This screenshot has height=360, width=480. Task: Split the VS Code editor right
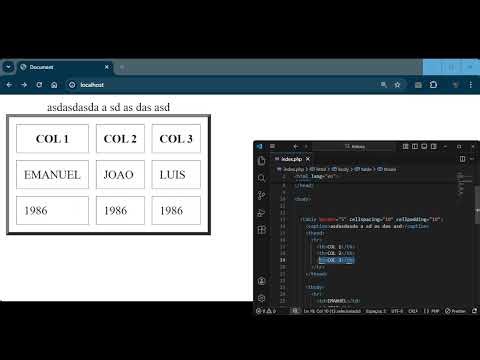[462, 159]
